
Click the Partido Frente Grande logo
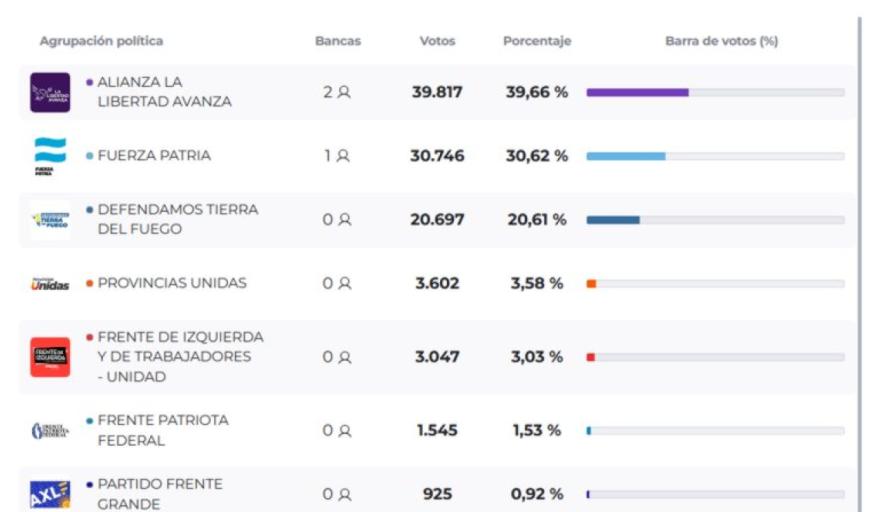coord(50,494)
